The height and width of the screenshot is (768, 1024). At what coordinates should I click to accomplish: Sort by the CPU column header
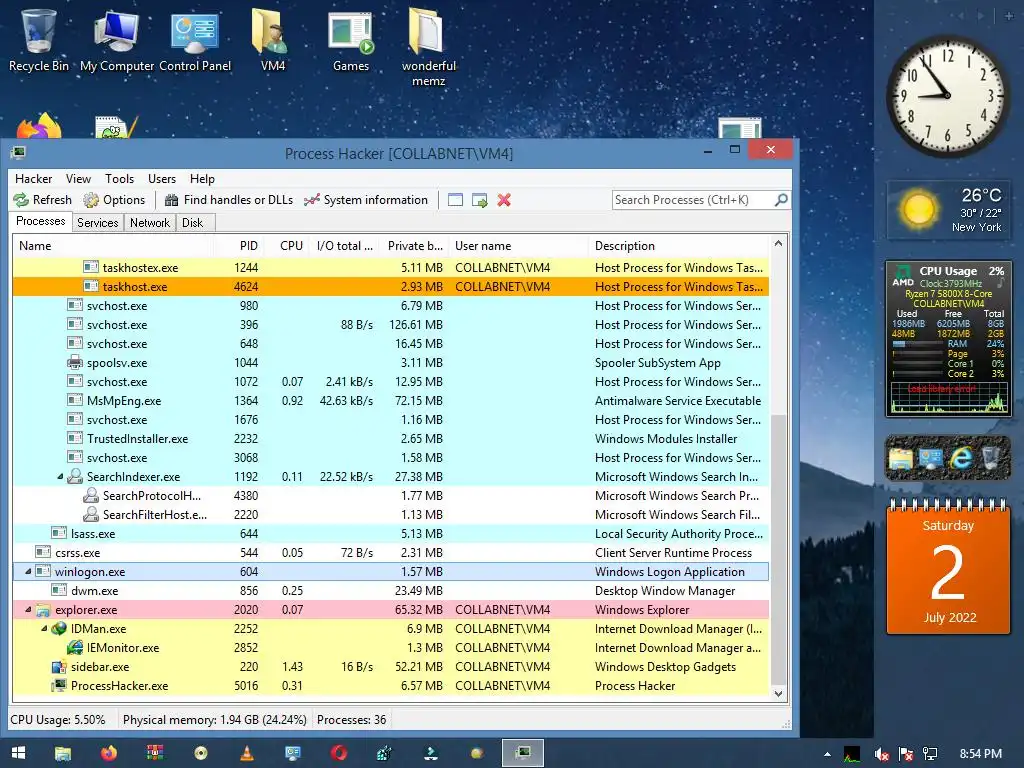287,246
